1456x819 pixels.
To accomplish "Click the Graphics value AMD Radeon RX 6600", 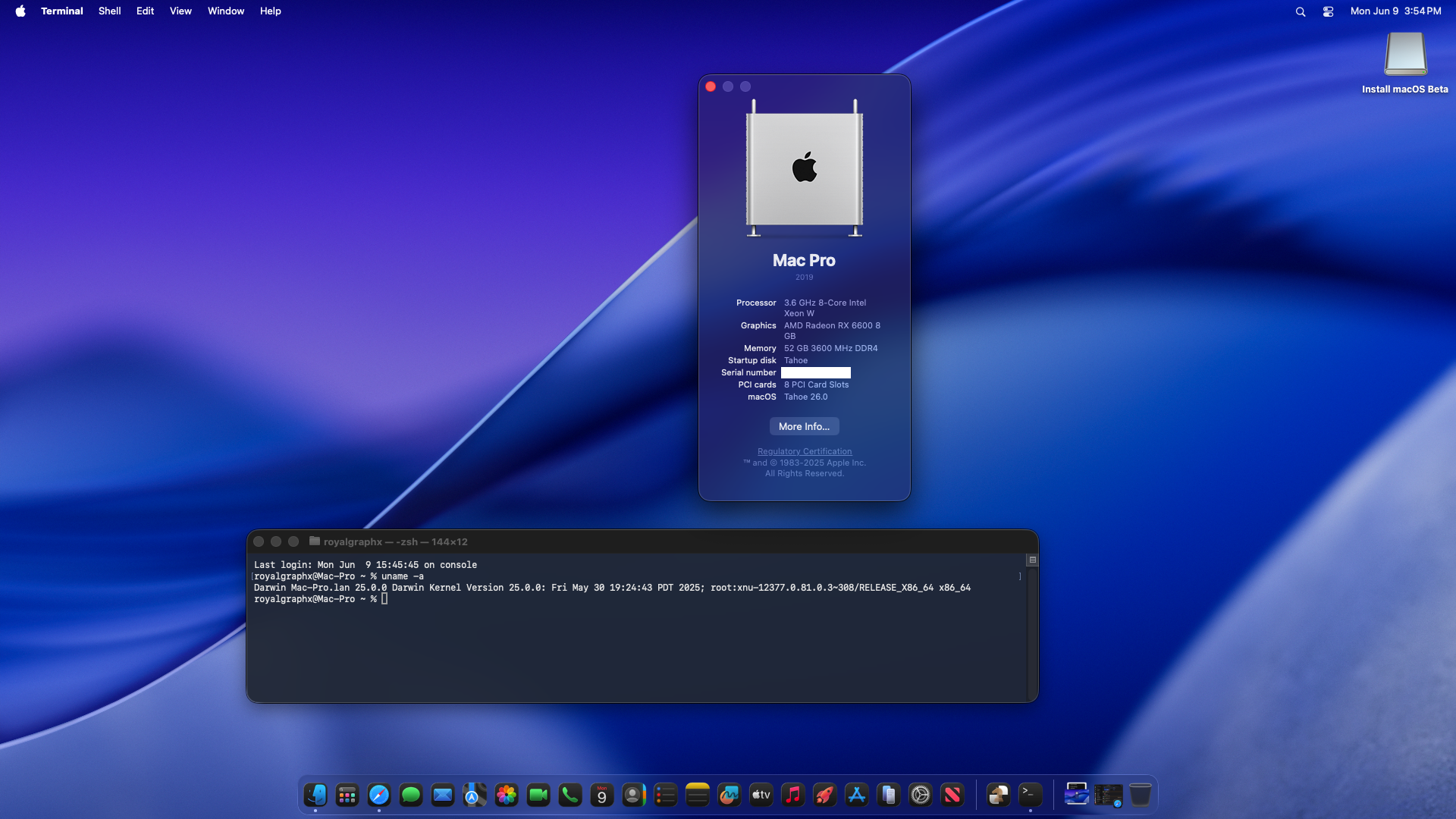I will click(x=832, y=331).
